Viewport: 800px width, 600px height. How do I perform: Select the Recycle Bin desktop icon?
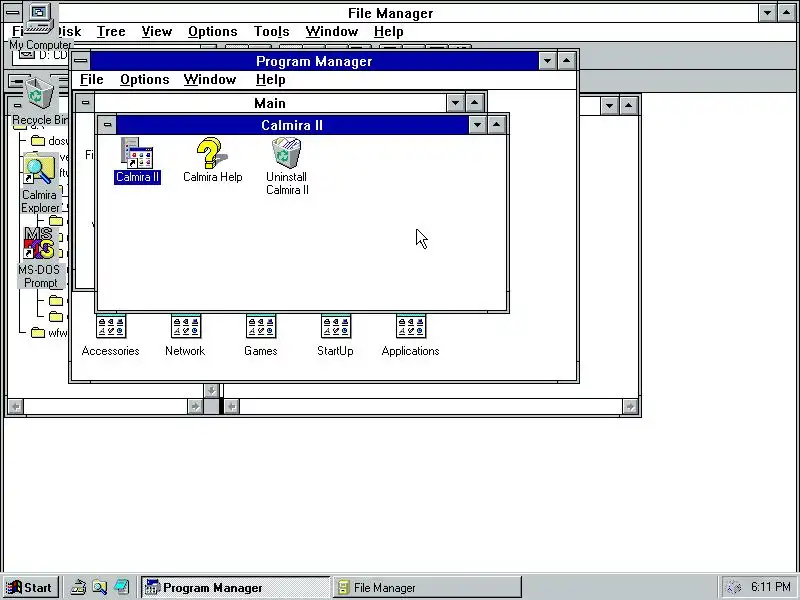39,102
